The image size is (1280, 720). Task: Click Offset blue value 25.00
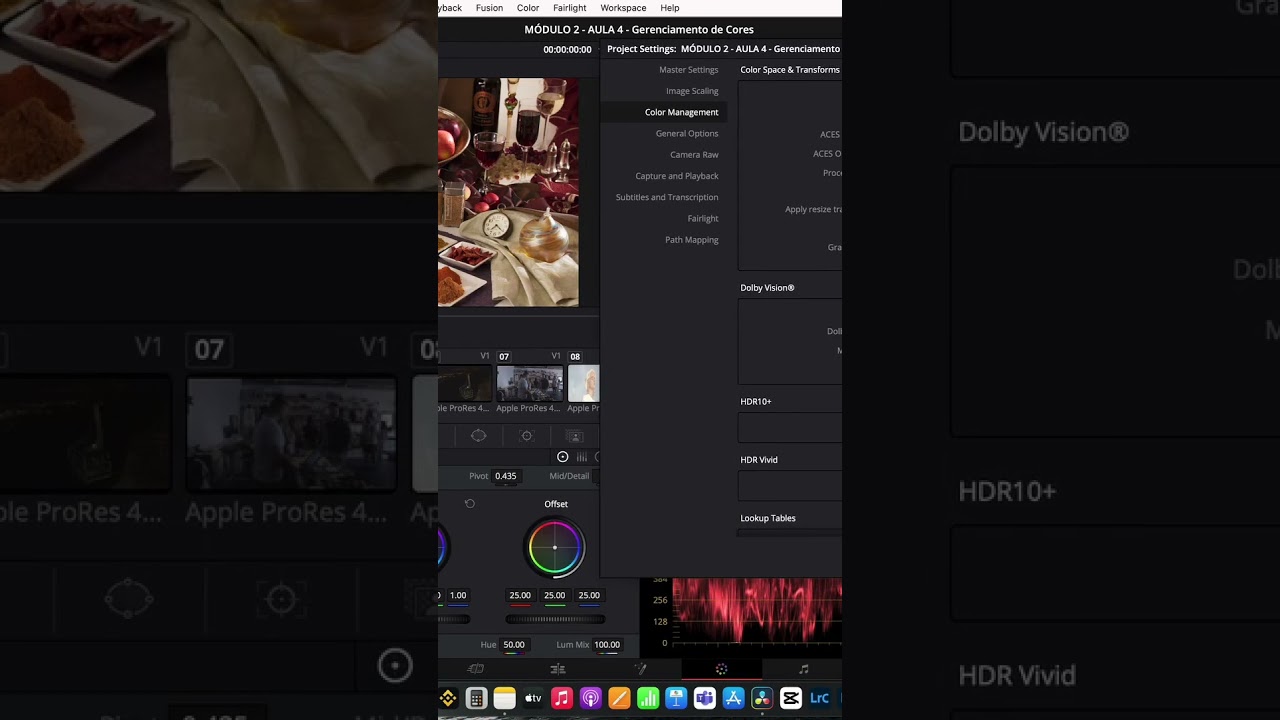[589, 595]
